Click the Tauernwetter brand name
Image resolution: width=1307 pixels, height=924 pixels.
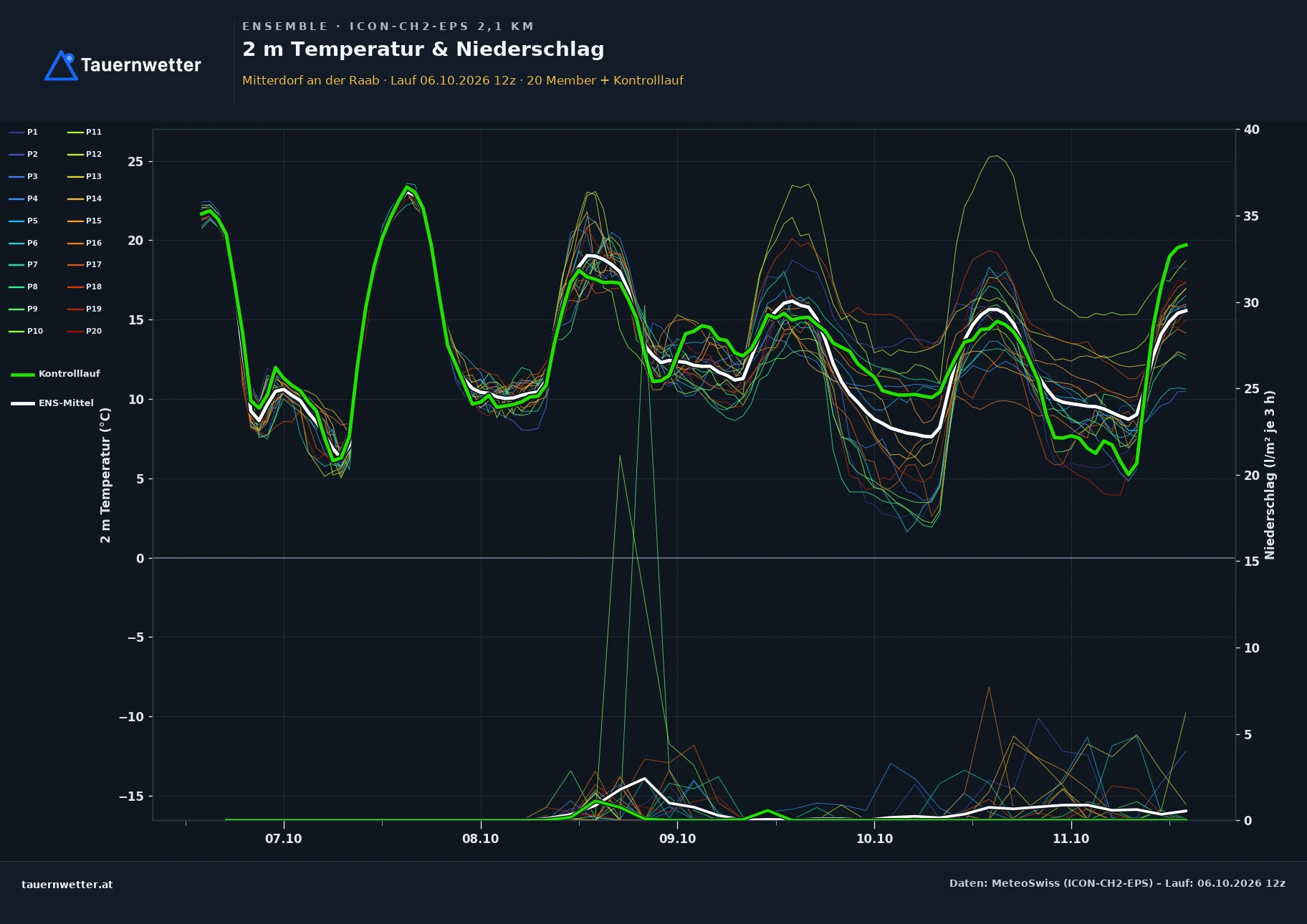141,65
